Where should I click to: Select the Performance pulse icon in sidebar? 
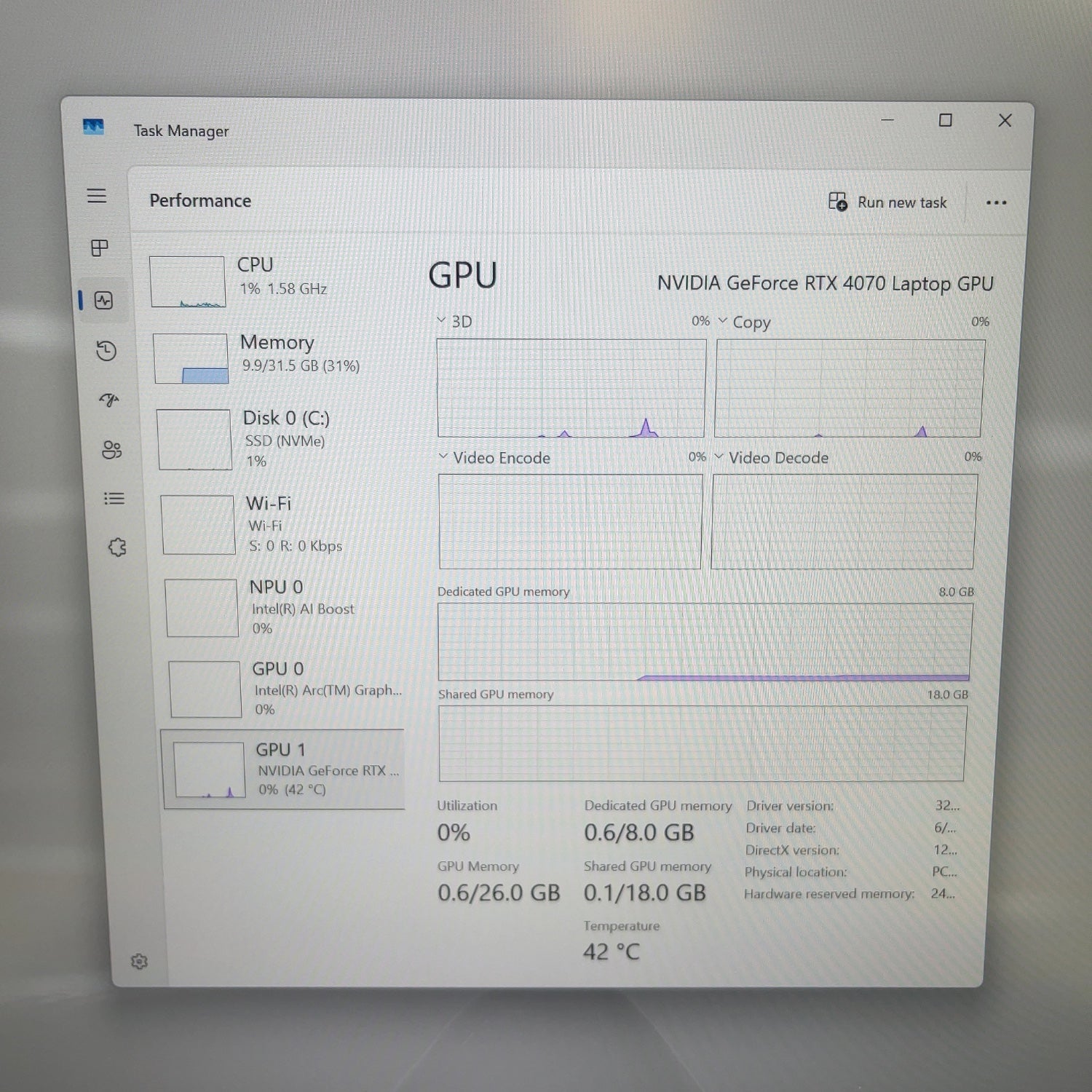(104, 300)
